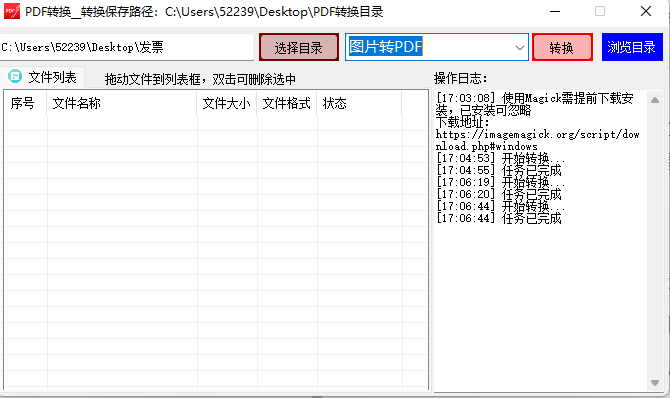The image size is (670, 398).
Task: Click the 文件大小 column header
Action: click(x=227, y=103)
